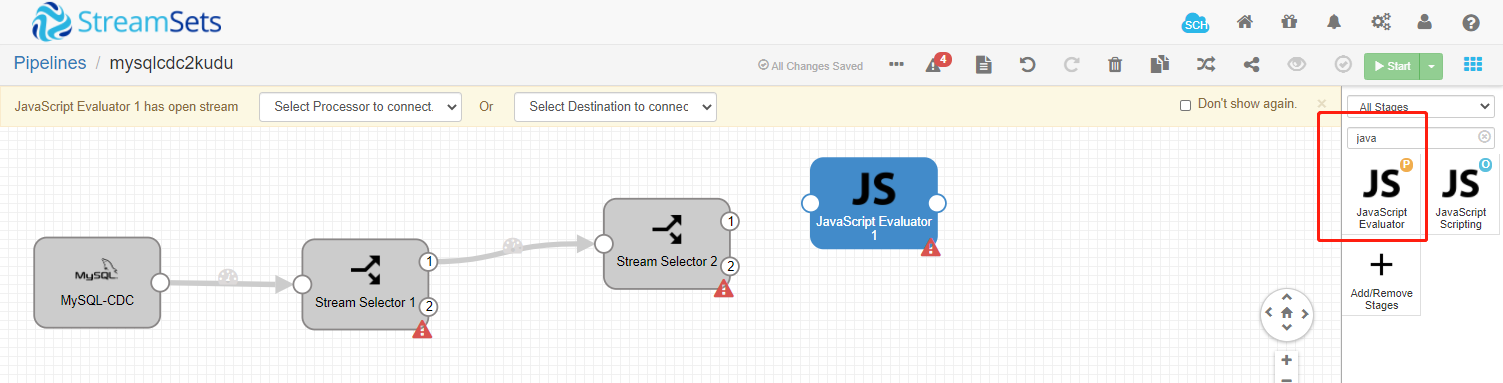The height and width of the screenshot is (383, 1503).
Task: Click output port 2 of Stream Selector 2
Action: [x=731, y=266]
